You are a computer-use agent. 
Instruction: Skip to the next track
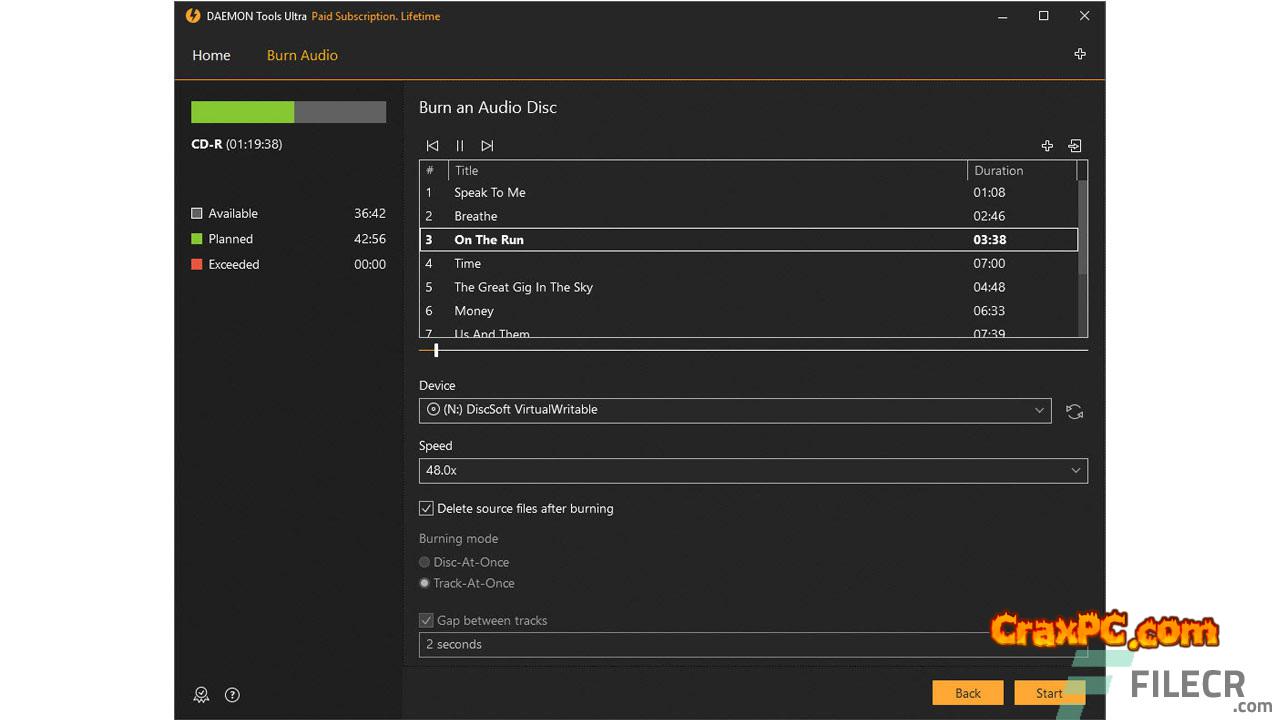pos(487,146)
